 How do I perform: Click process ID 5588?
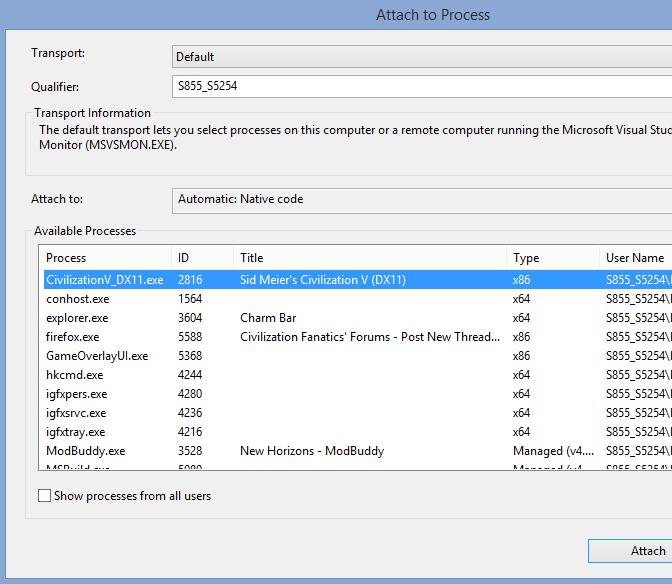pos(190,337)
